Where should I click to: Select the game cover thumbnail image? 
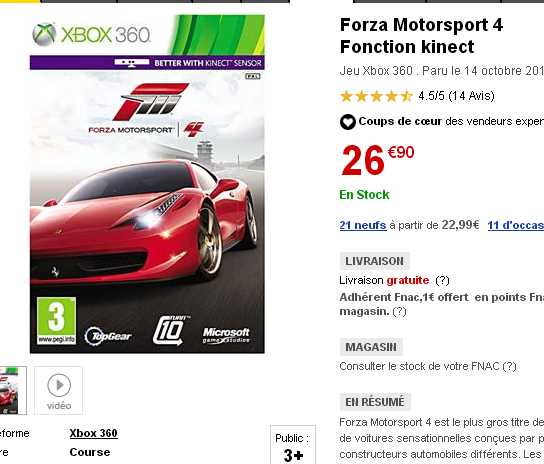[x=13, y=390]
